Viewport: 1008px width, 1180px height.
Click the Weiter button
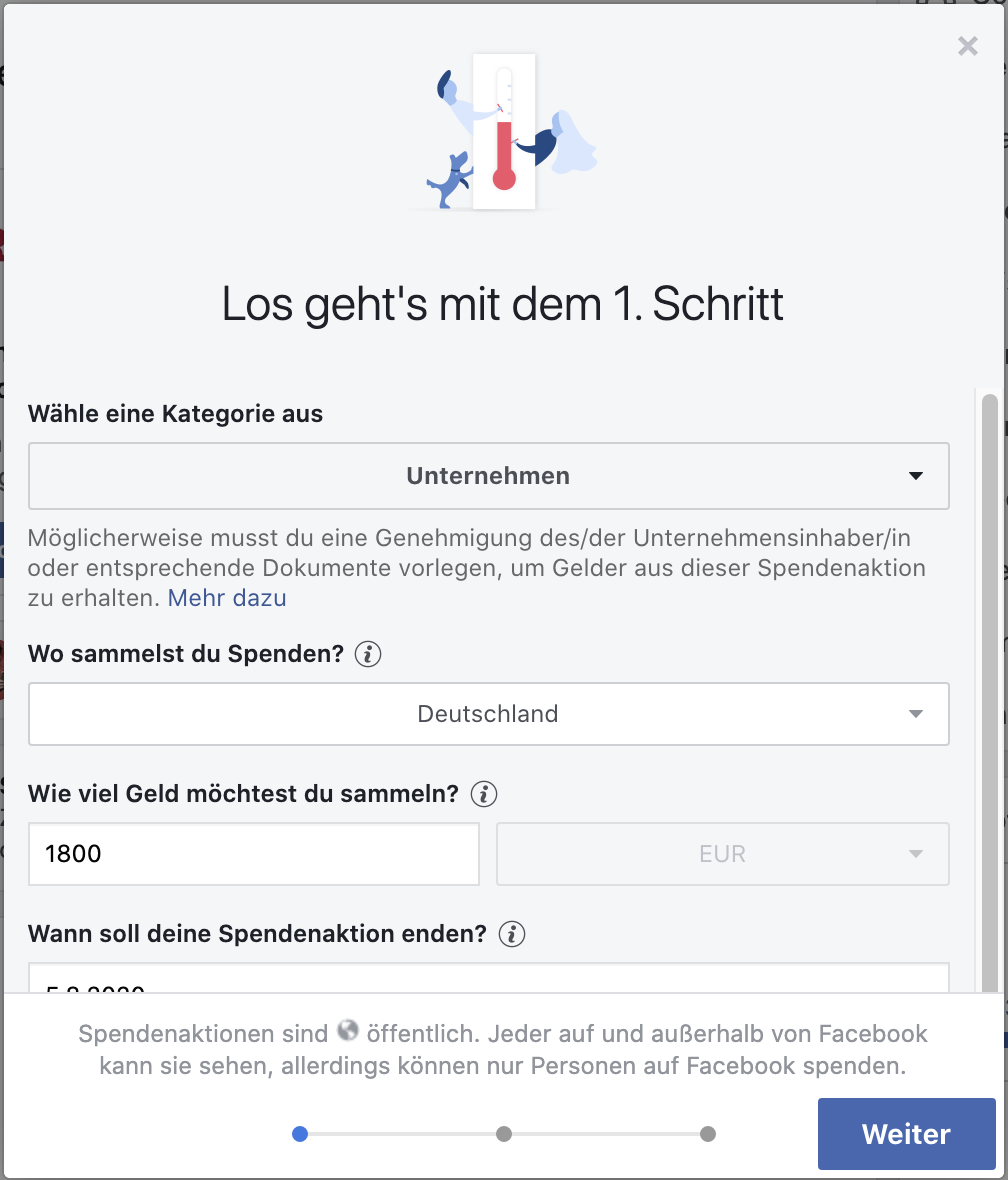(x=906, y=1134)
